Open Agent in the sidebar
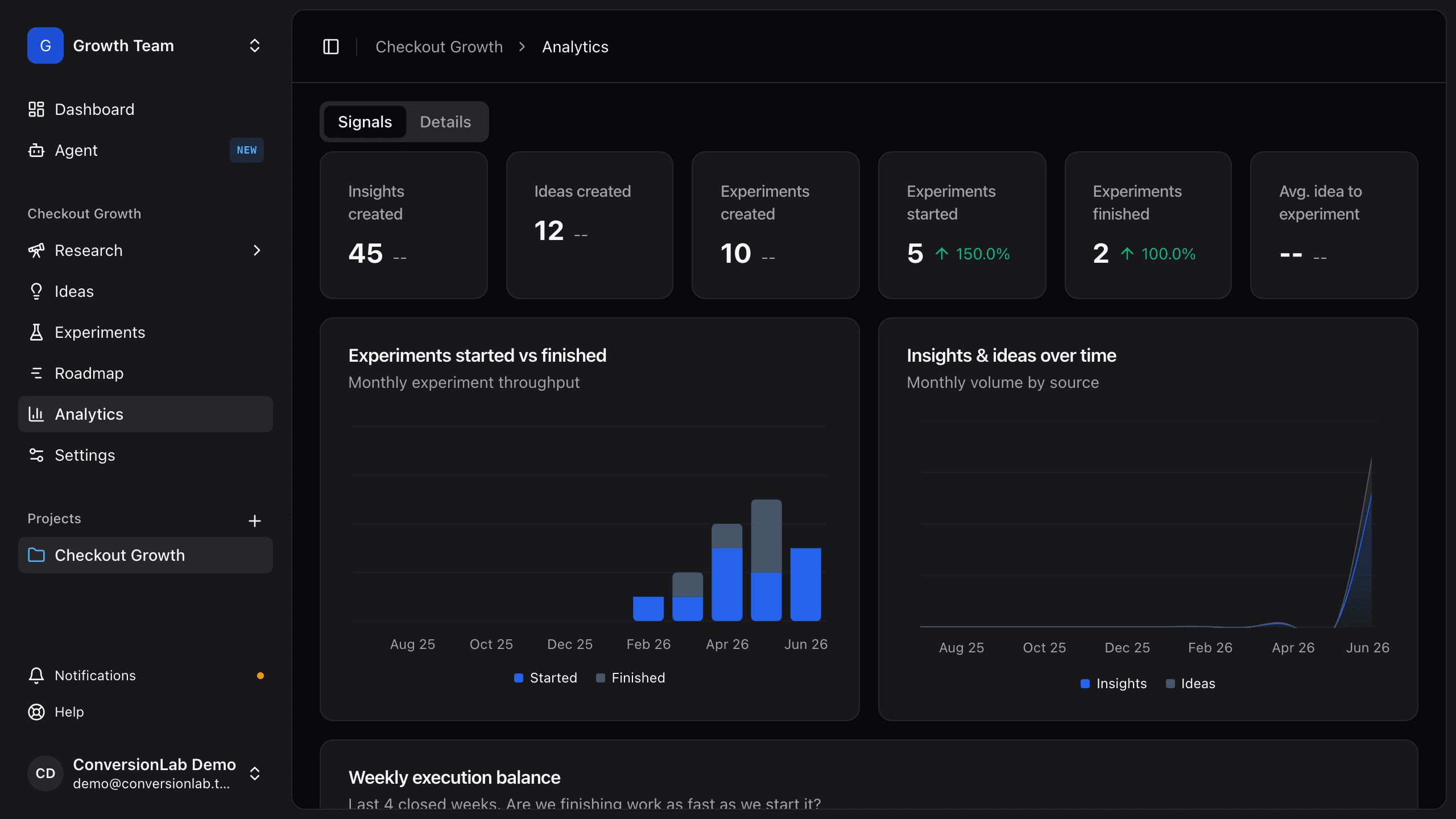 (x=146, y=150)
